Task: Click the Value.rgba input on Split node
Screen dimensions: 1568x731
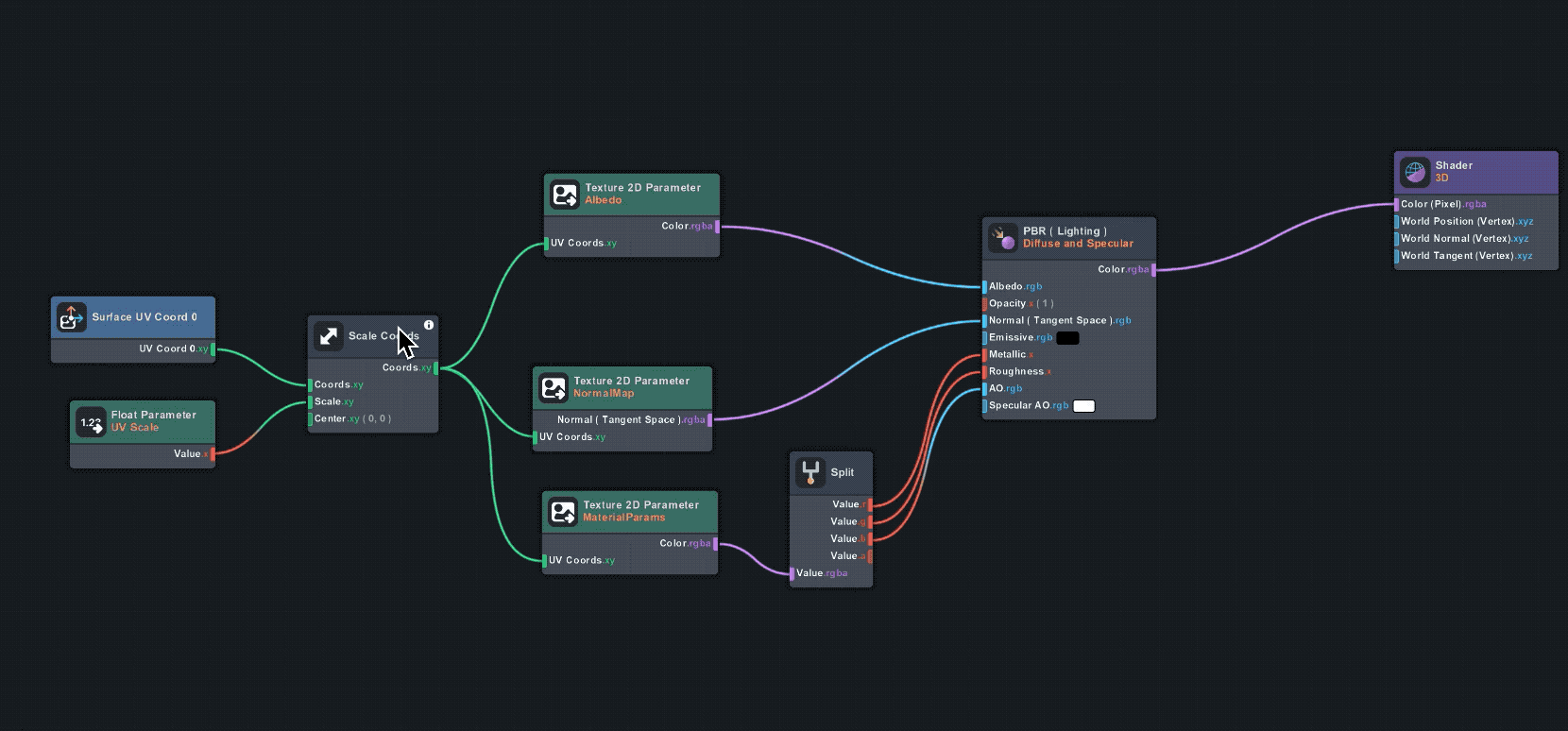Action: (x=793, y=573)
